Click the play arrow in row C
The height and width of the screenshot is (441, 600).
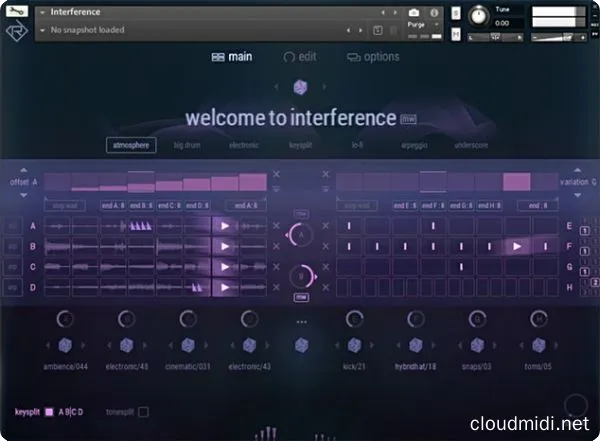225,267
